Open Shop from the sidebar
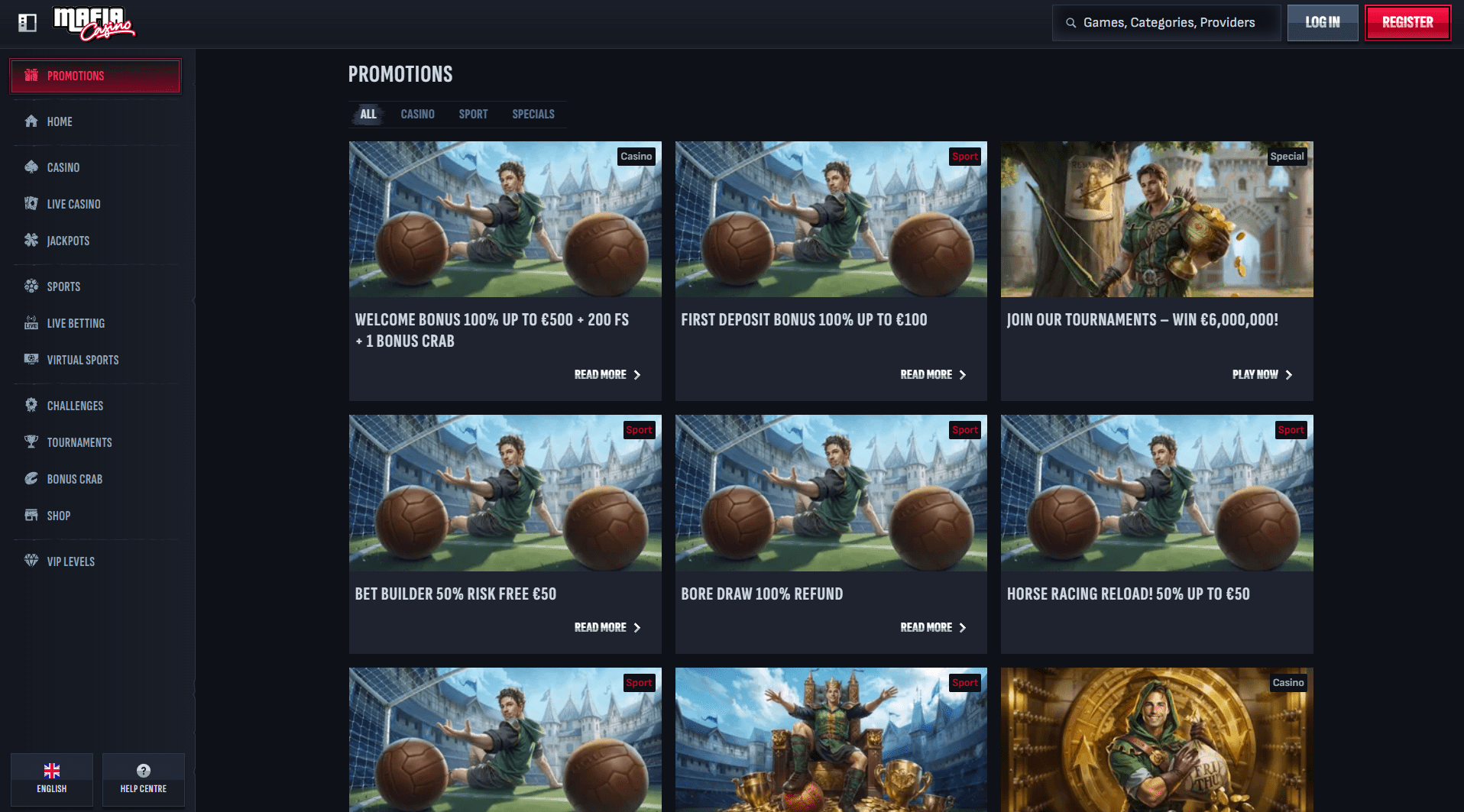 (x=96, y=516)
